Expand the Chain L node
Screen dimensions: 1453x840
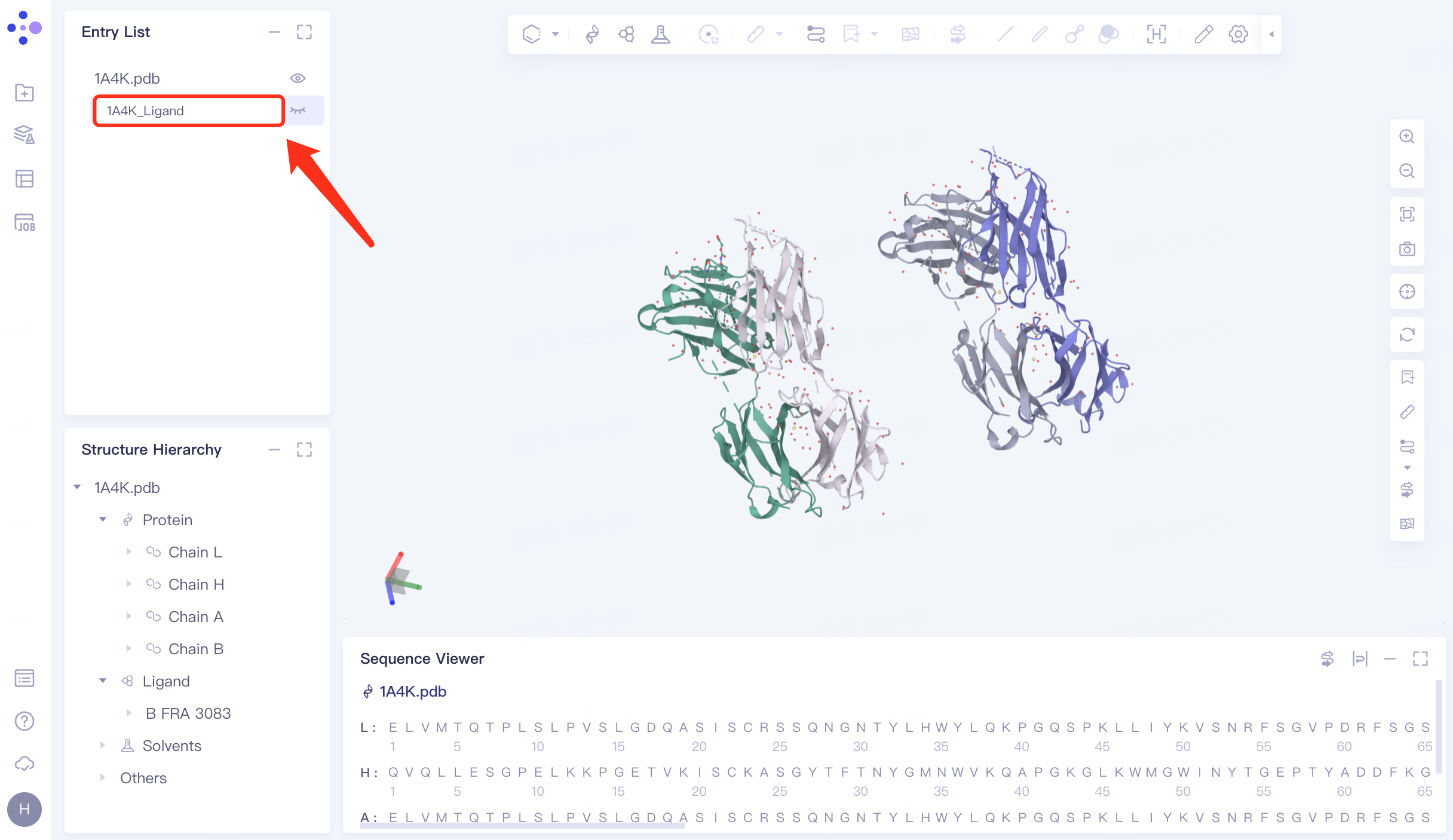(x=130, y=551)
